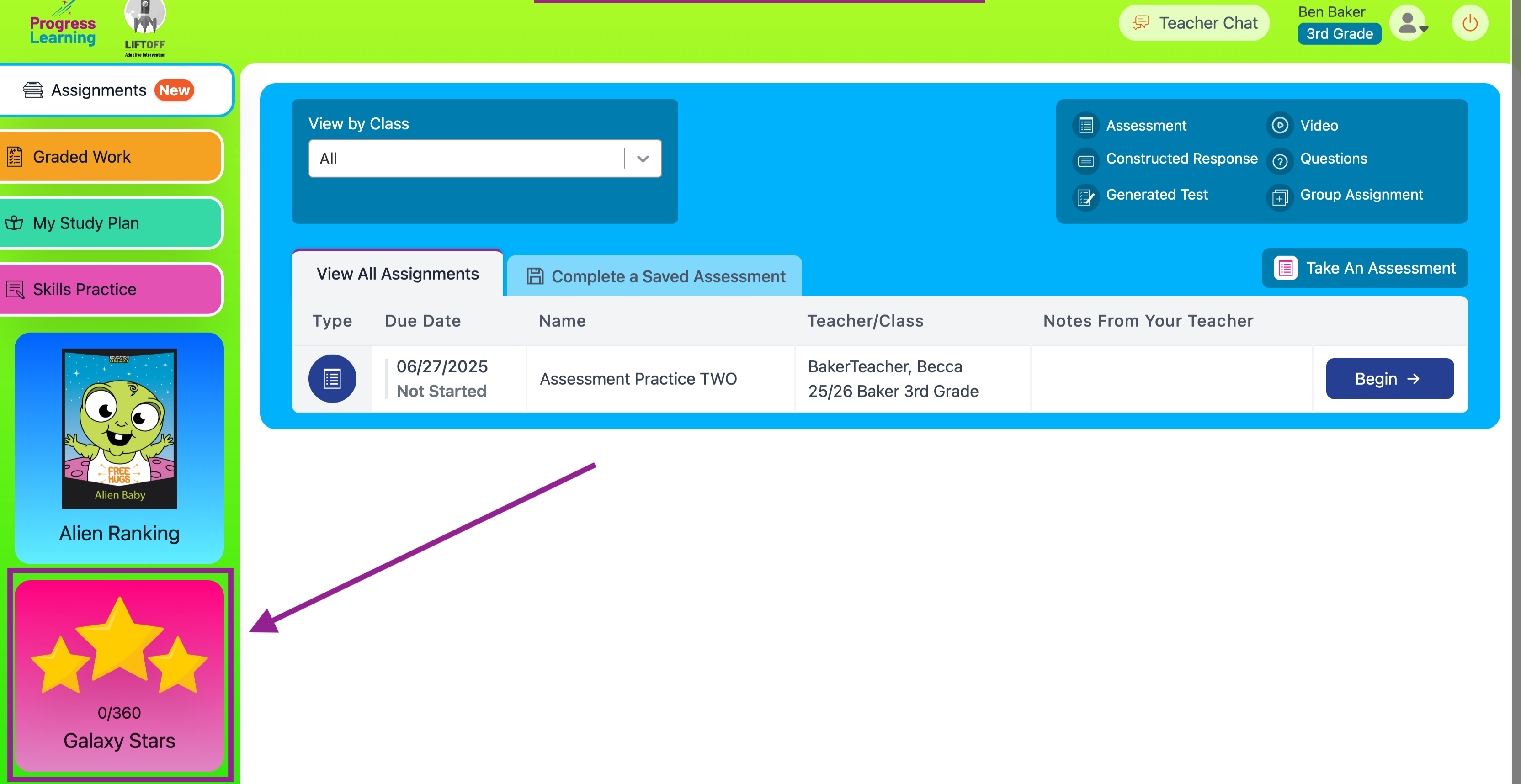Click the Assignments printer-style icon
The height and width of the screenshot is (784, 1521).
[32, 90]
